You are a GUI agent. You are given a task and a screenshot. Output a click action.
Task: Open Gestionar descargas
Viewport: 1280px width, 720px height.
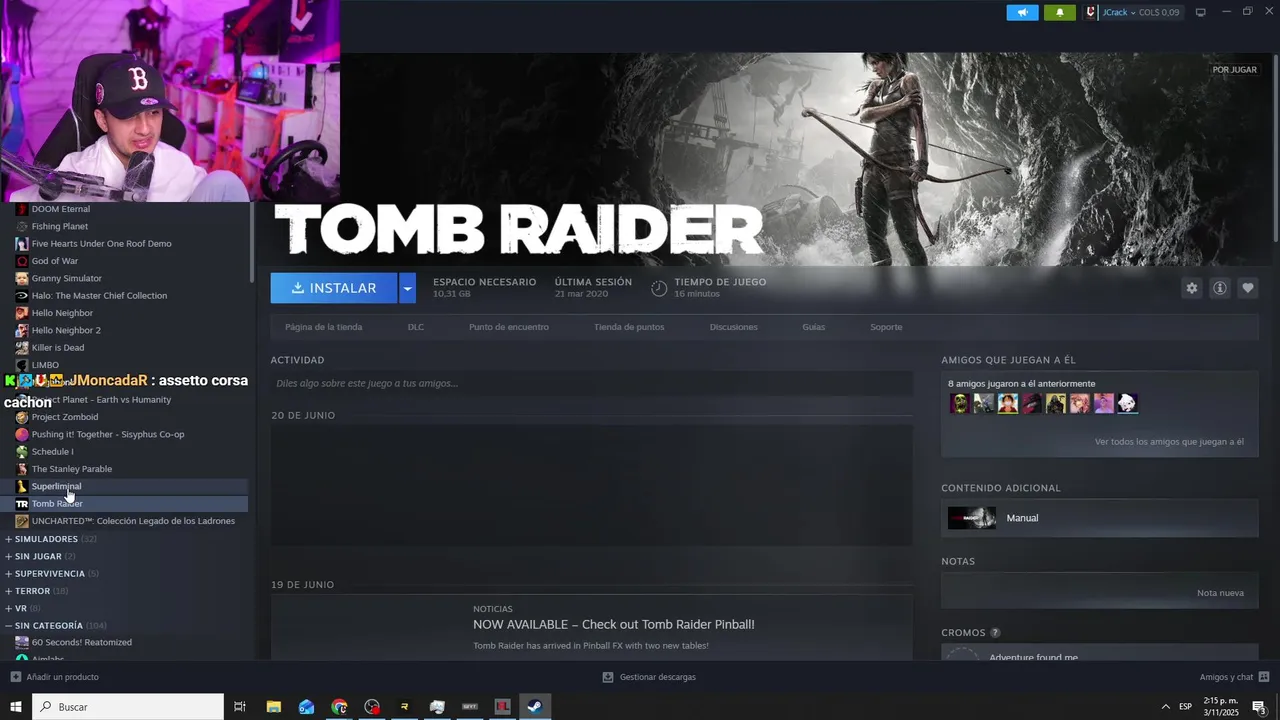(649, 677)
